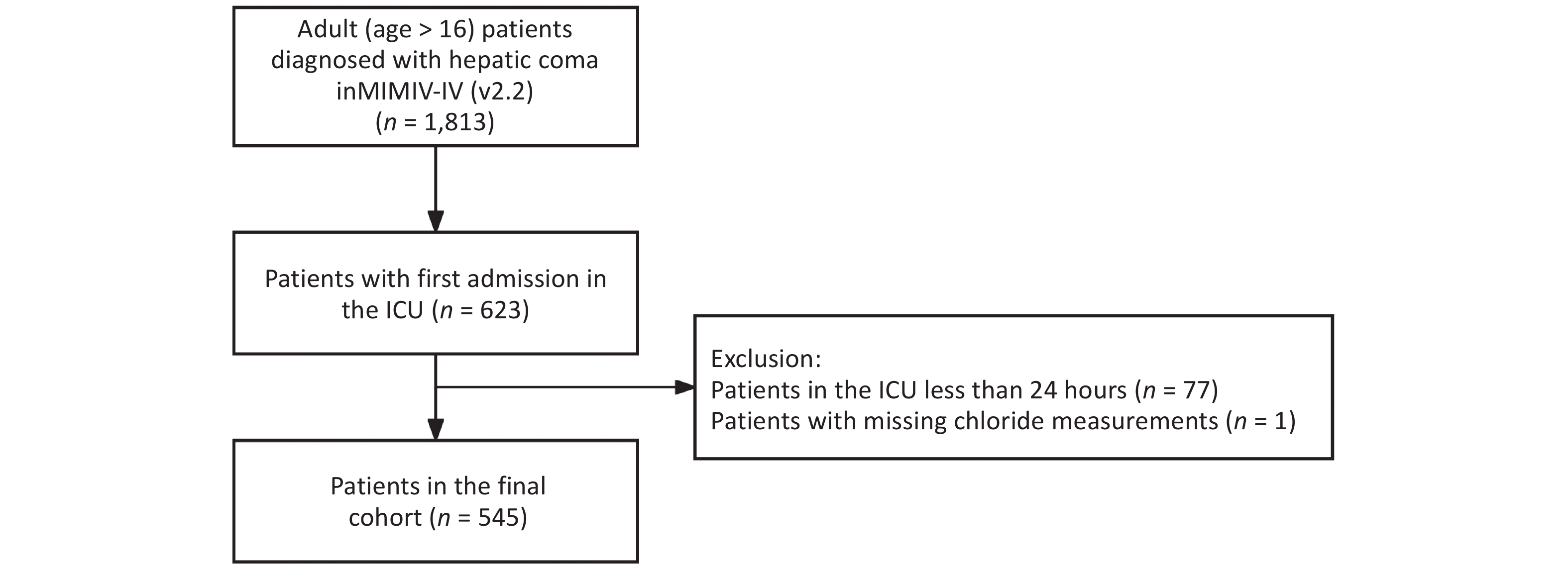1568x568 pixels.
Task: Click 'Patients with first admission in' text
Action: coord(435,279)
